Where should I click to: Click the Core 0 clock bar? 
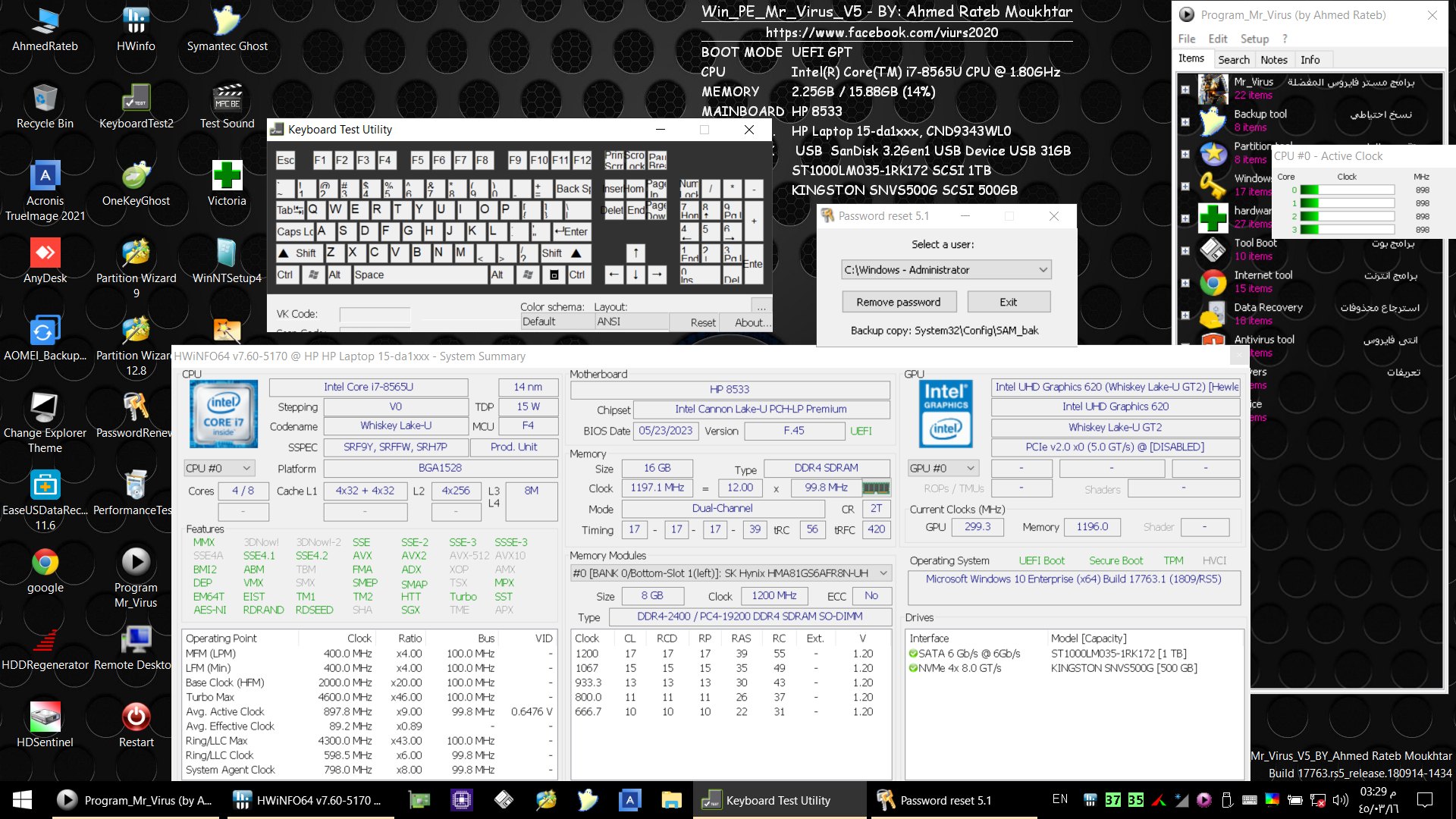coord(1348,190)
